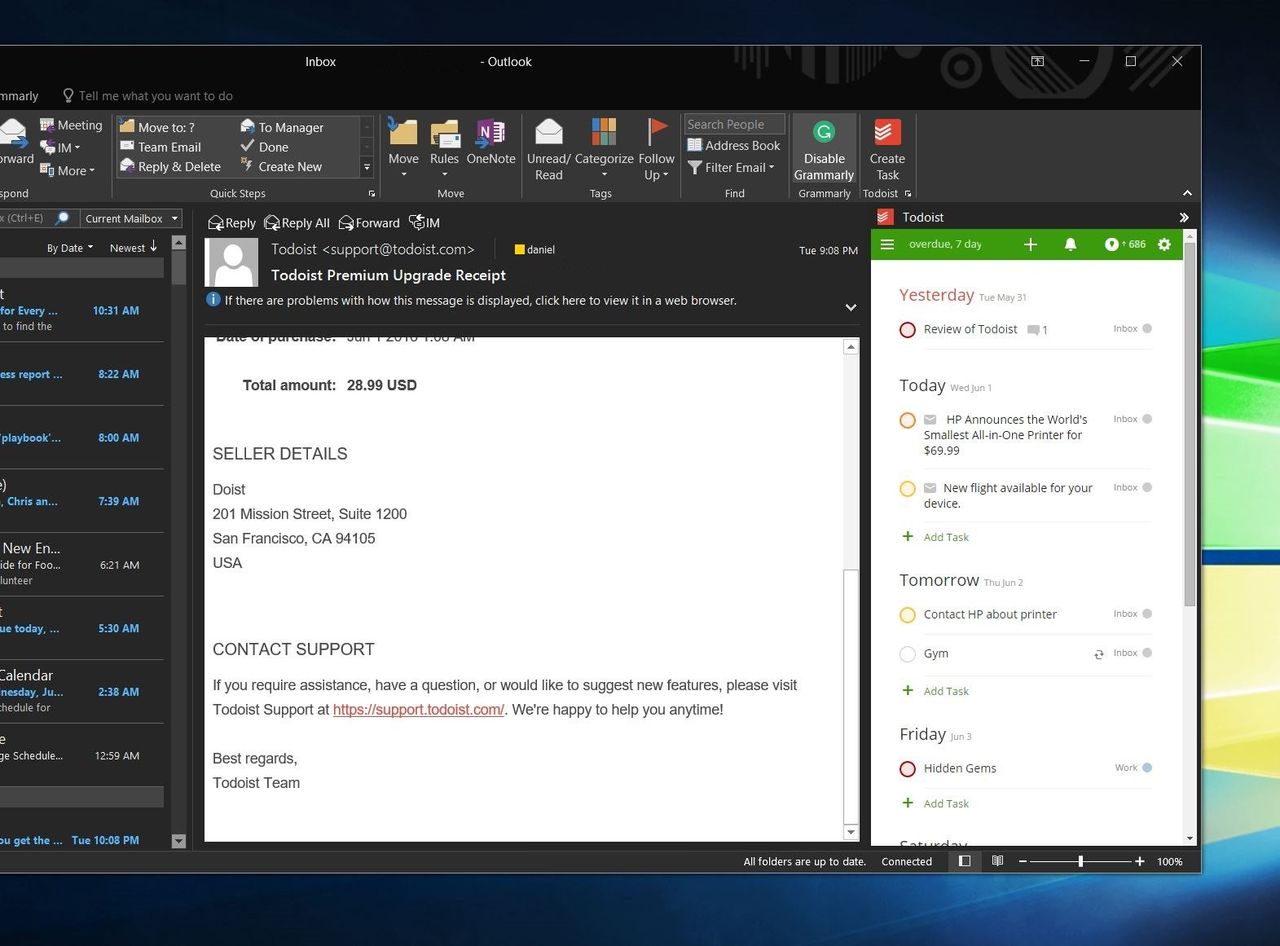Expand the Quick Steps gallery

click(367, 167)
